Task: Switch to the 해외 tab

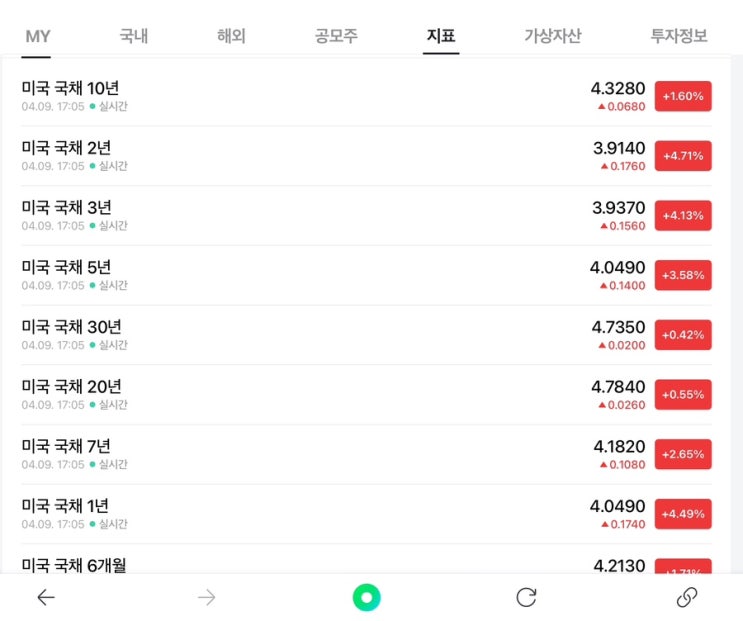Action: pos(231,36)
